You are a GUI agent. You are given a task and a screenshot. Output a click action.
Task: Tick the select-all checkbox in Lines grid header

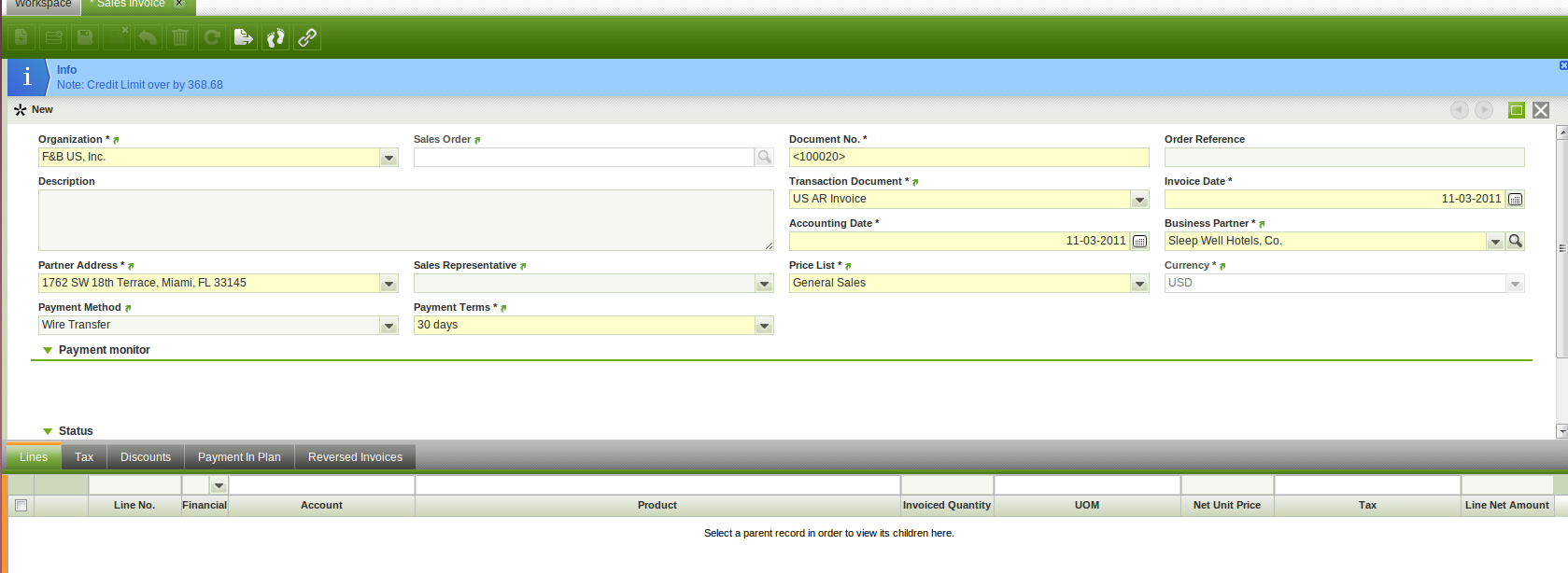[x=21, y=505]
